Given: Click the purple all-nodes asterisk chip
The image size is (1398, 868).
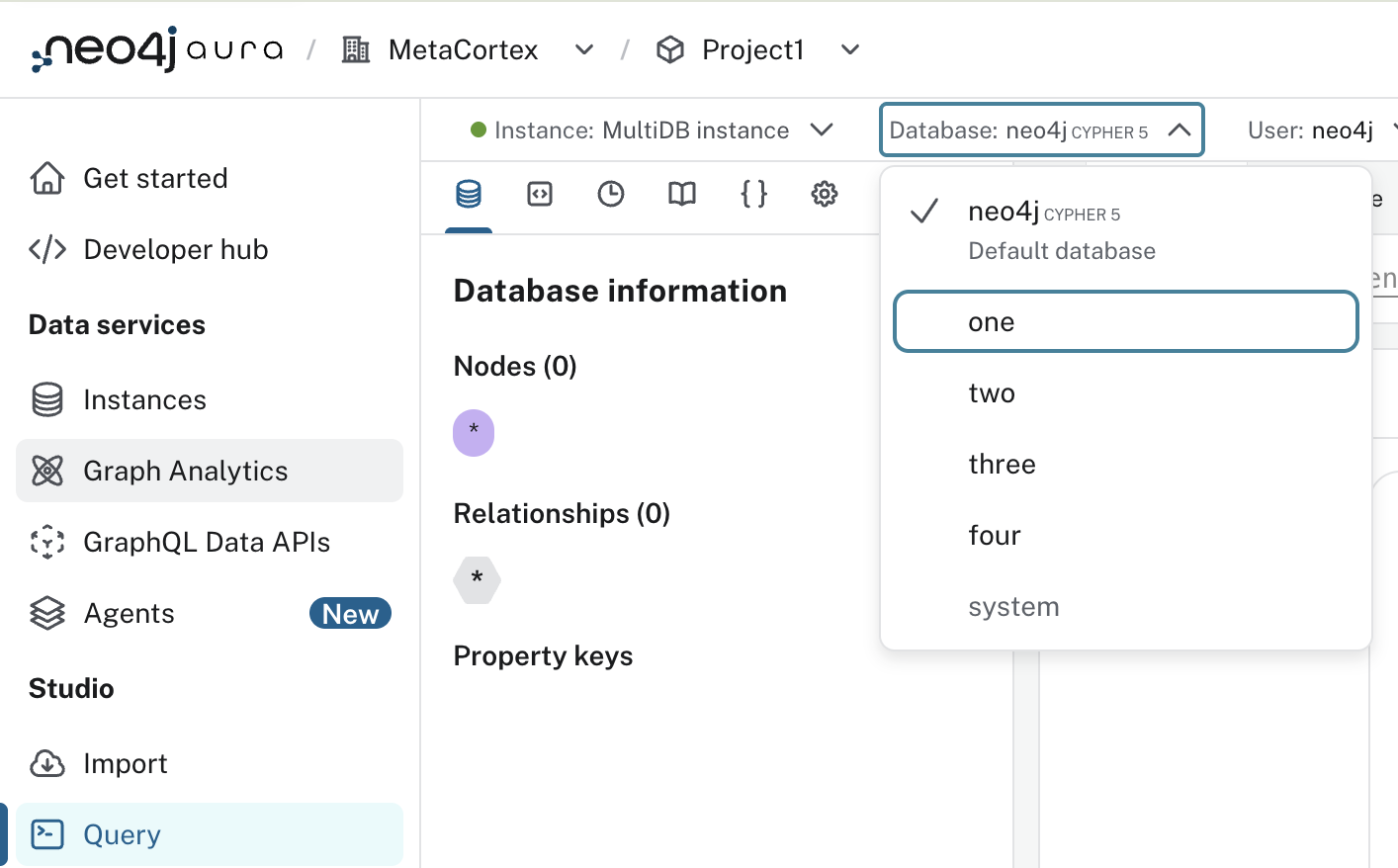Looking at the screenshot, I should tap(474, 432).
